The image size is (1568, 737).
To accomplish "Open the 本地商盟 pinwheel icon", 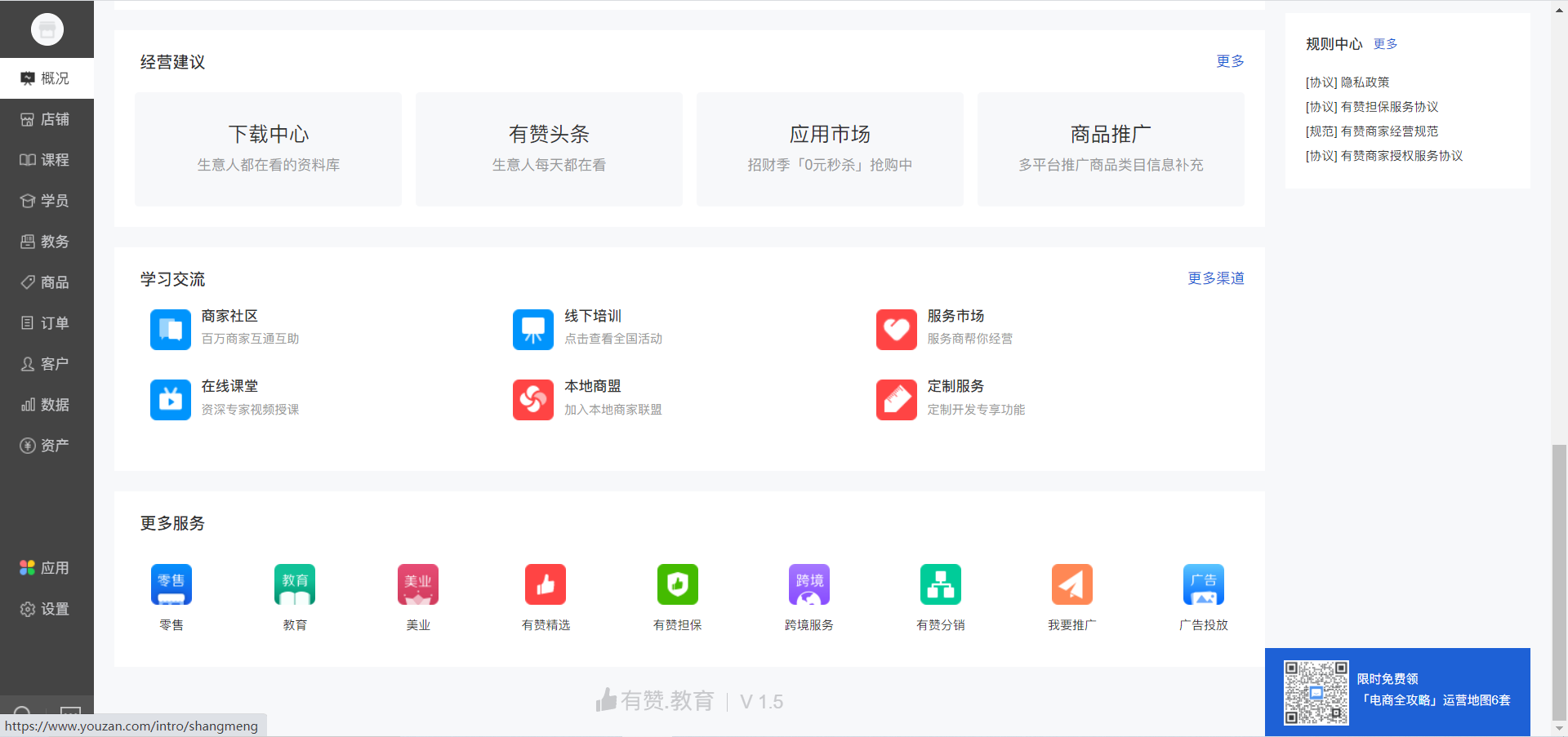I will pyautogui.click(x=533, y=399).
